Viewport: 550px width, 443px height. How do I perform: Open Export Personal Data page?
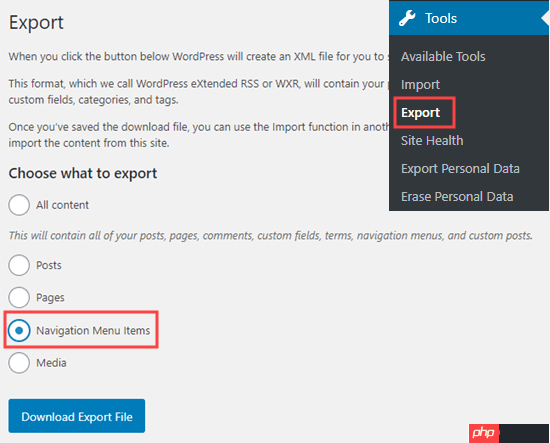[x=460, y=169]
